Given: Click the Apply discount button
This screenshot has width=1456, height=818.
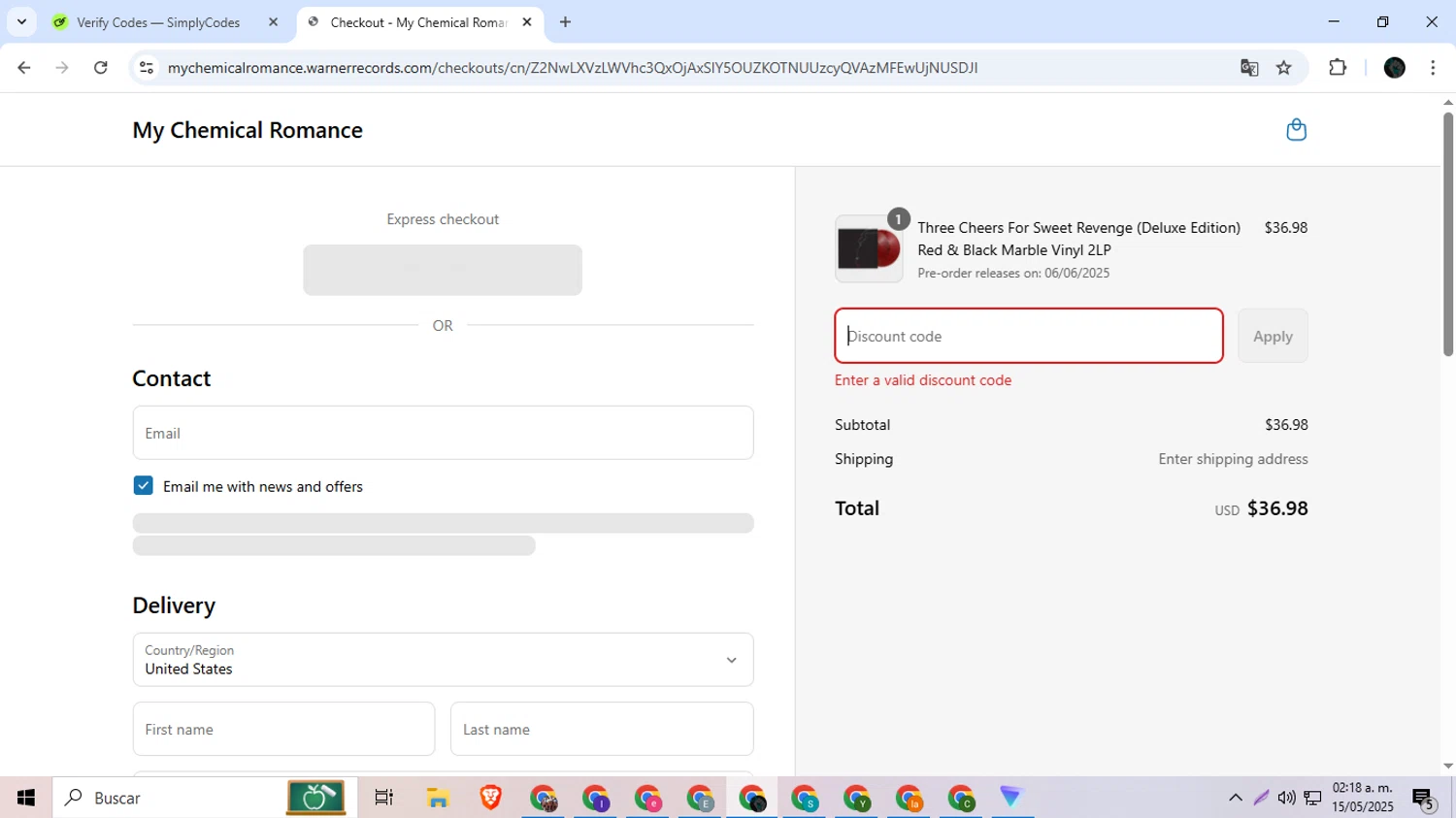Looking at the screenshot, I should (1273, 336).
